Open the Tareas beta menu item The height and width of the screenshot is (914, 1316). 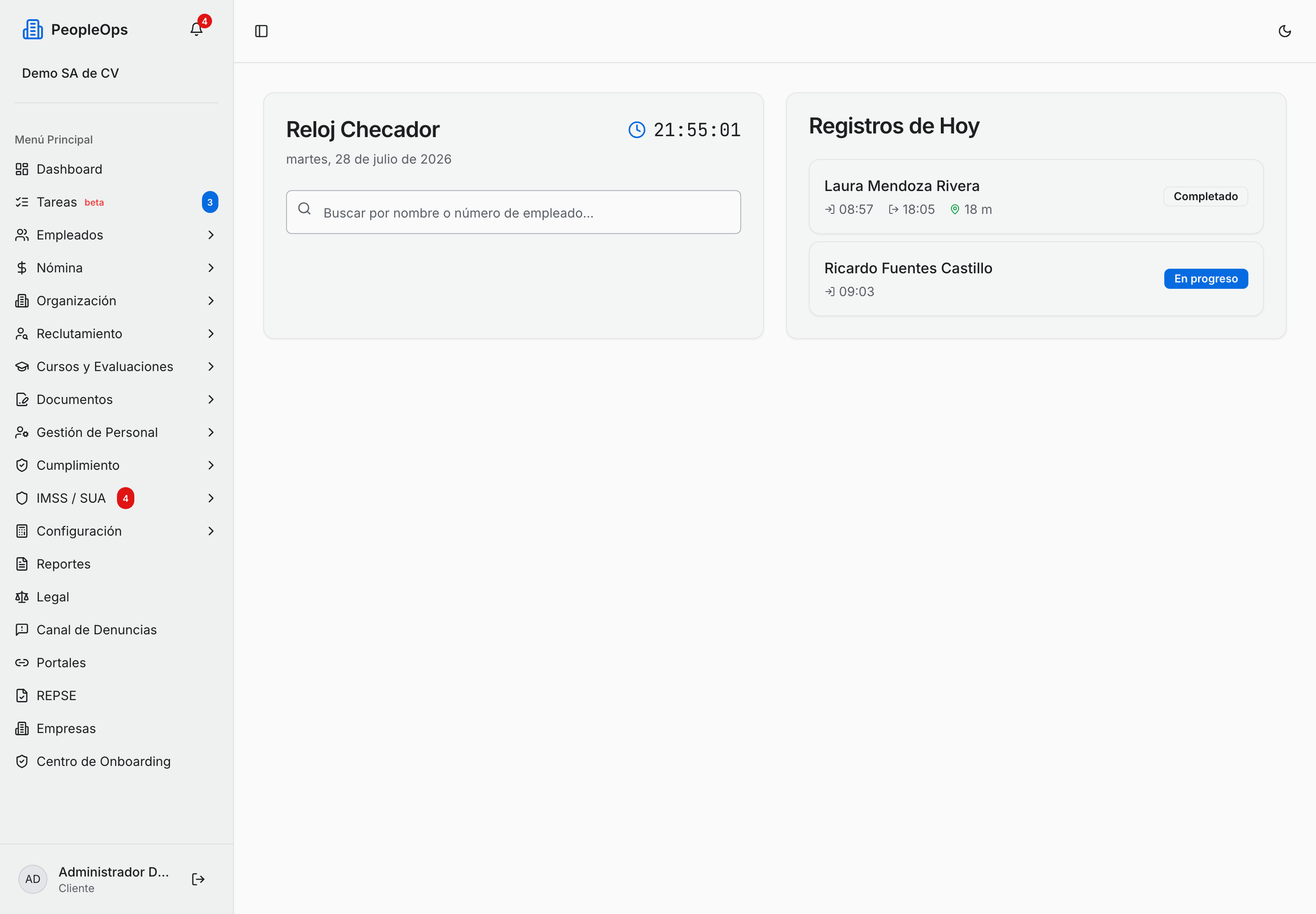pos(116,202)
